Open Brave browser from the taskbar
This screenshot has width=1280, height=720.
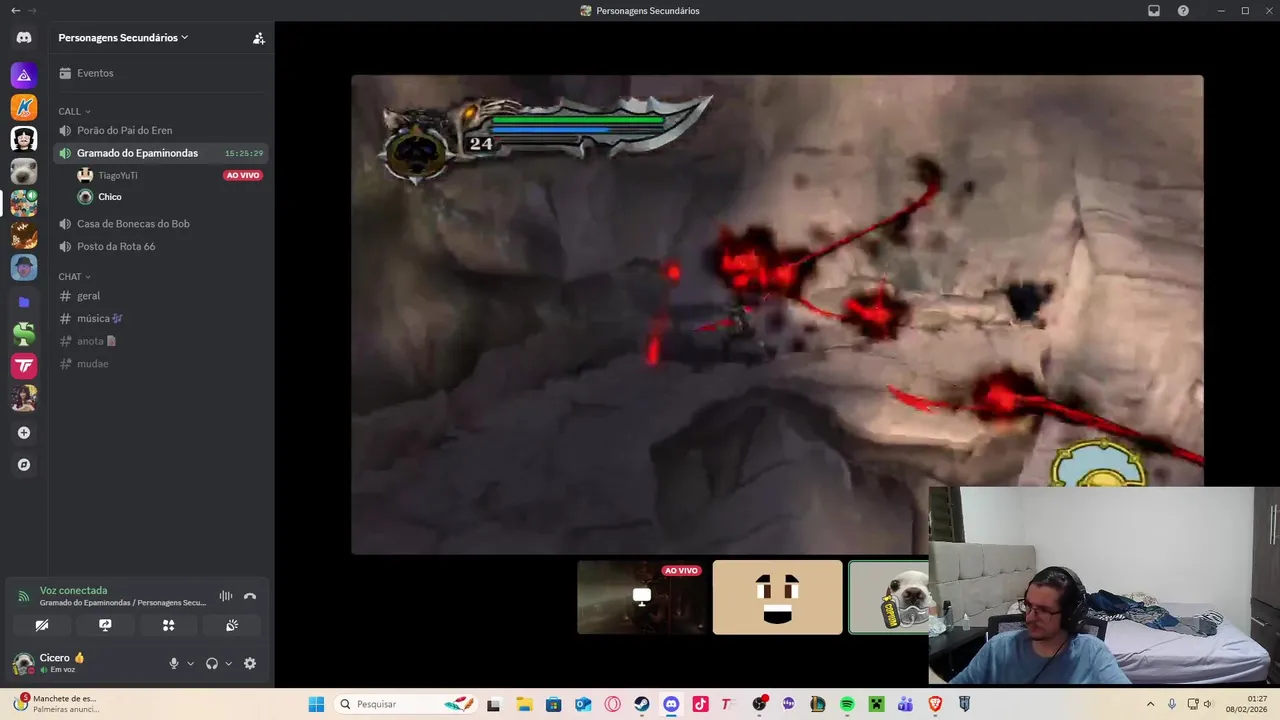[x=935, y=704]
